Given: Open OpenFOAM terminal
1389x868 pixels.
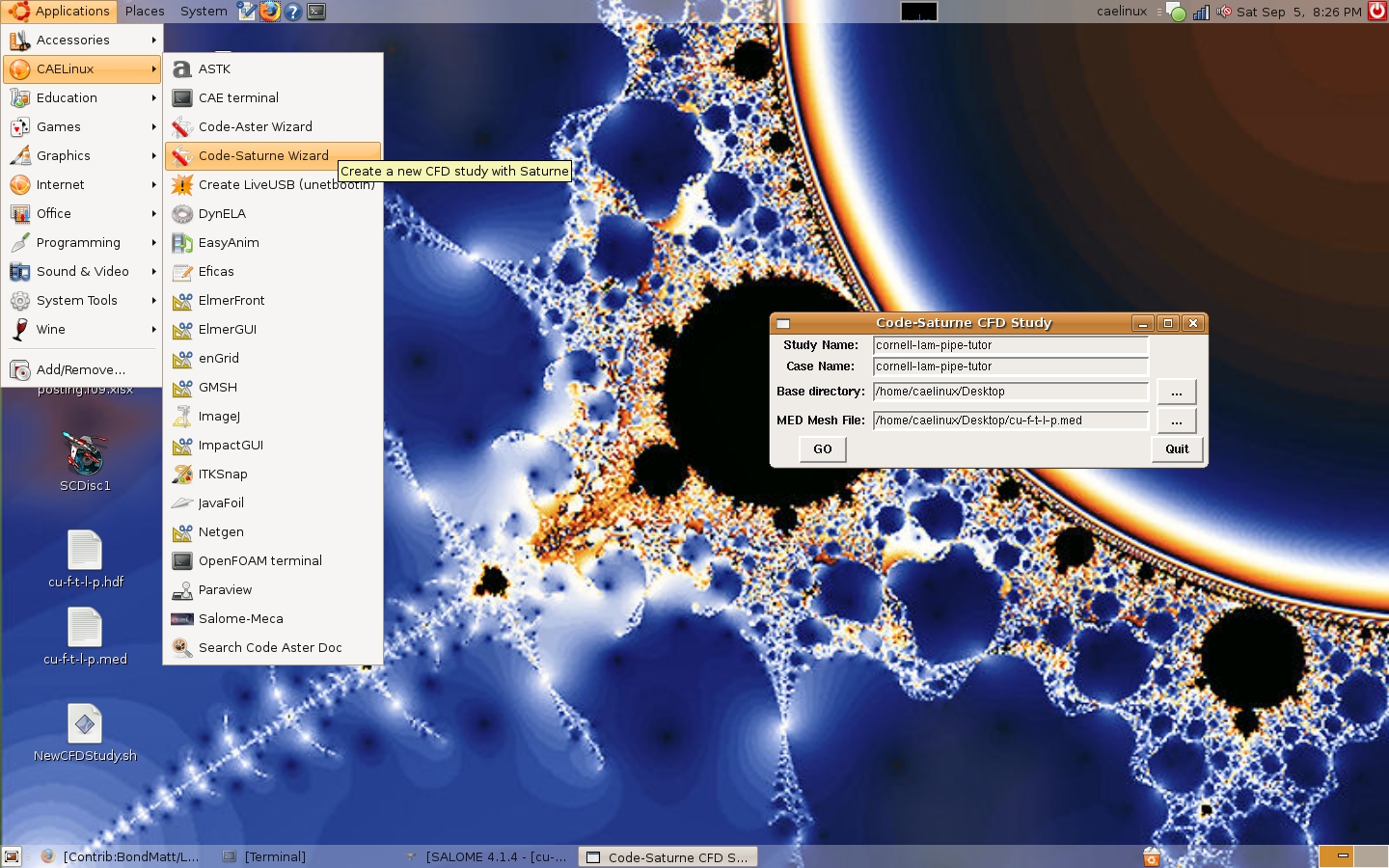Looking at the screenshot, I should coord(273,560).
